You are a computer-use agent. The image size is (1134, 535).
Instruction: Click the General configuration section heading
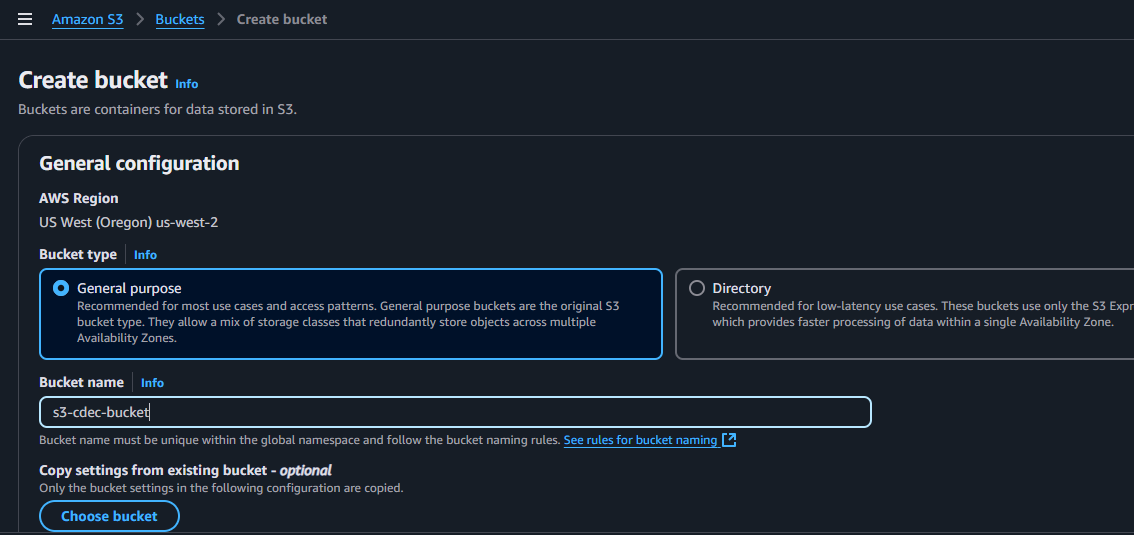pyautogui.click(x=139, y=163)
